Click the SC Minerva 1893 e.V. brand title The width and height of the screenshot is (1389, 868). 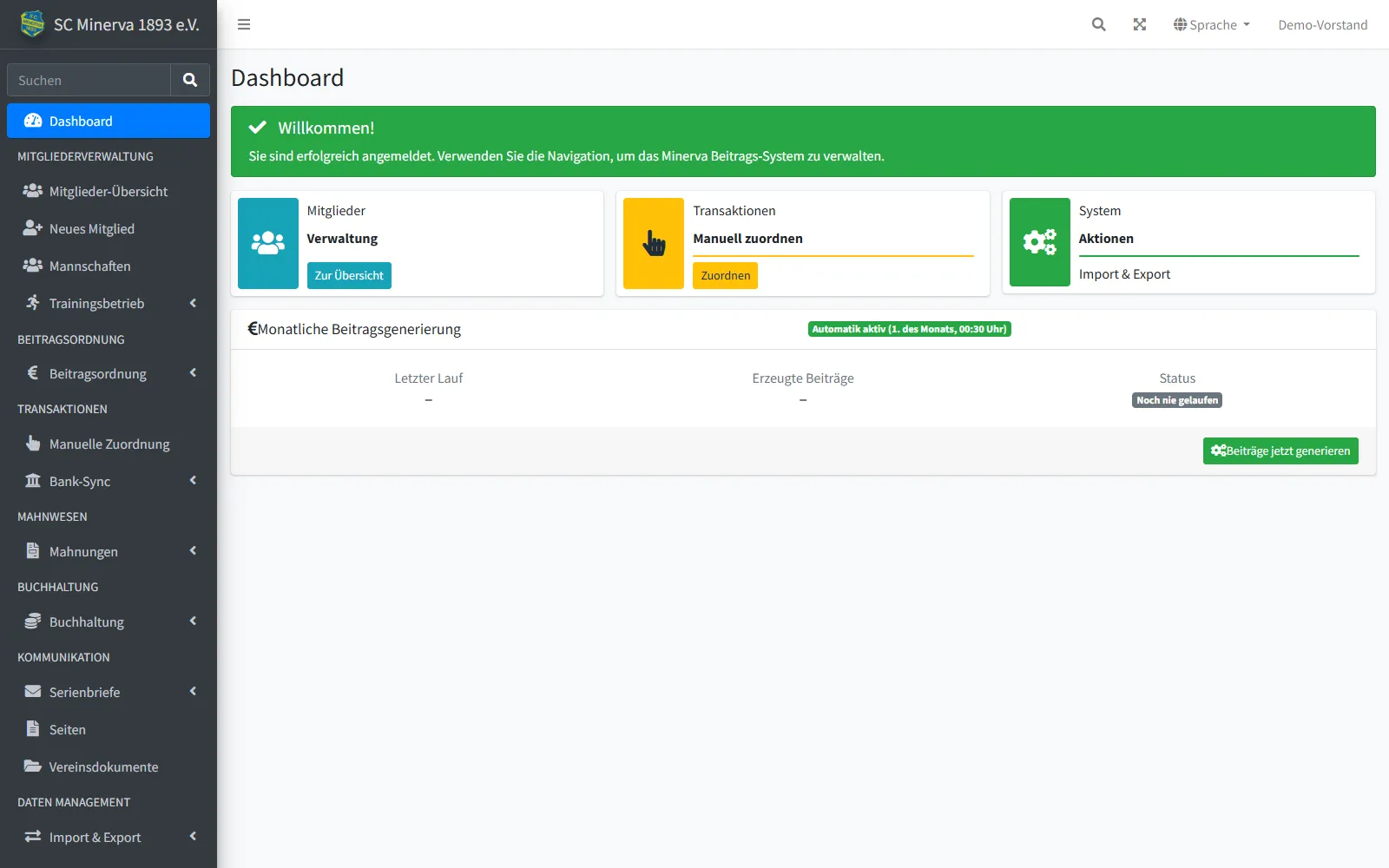(127, 24)
